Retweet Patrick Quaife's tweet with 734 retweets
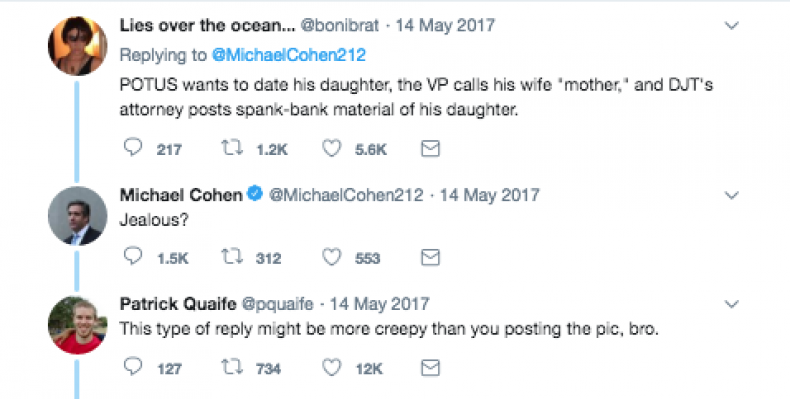 pyautogui.click(x=232, y=367)
